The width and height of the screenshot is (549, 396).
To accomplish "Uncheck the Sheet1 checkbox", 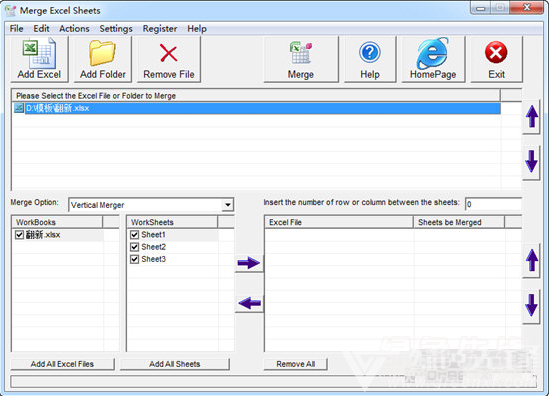I will [x=134, y=235].
